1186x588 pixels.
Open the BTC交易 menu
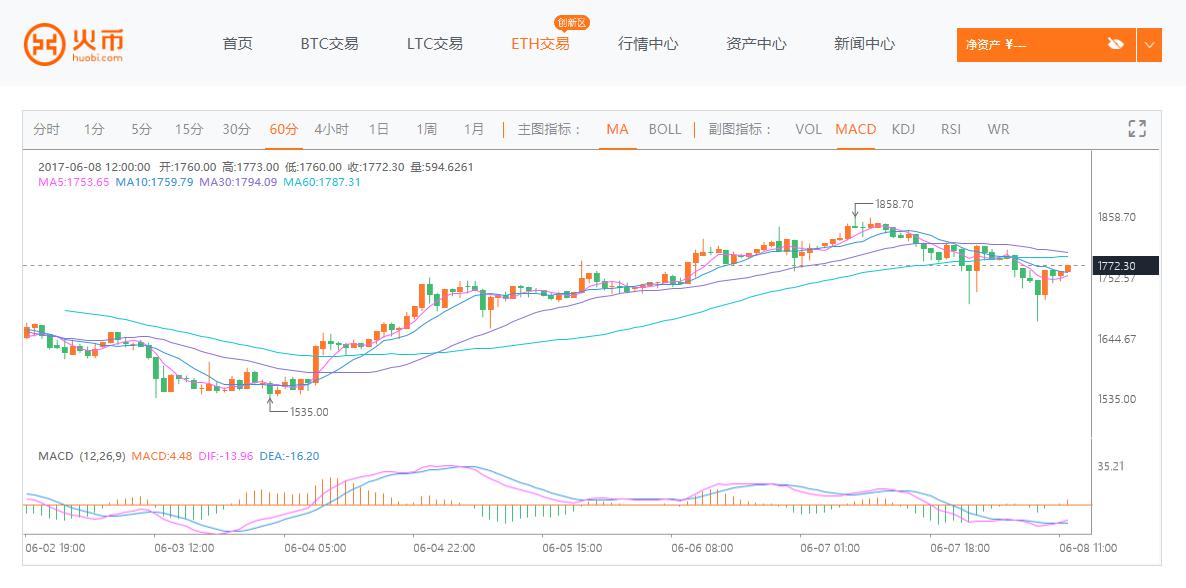pos(329,44)
